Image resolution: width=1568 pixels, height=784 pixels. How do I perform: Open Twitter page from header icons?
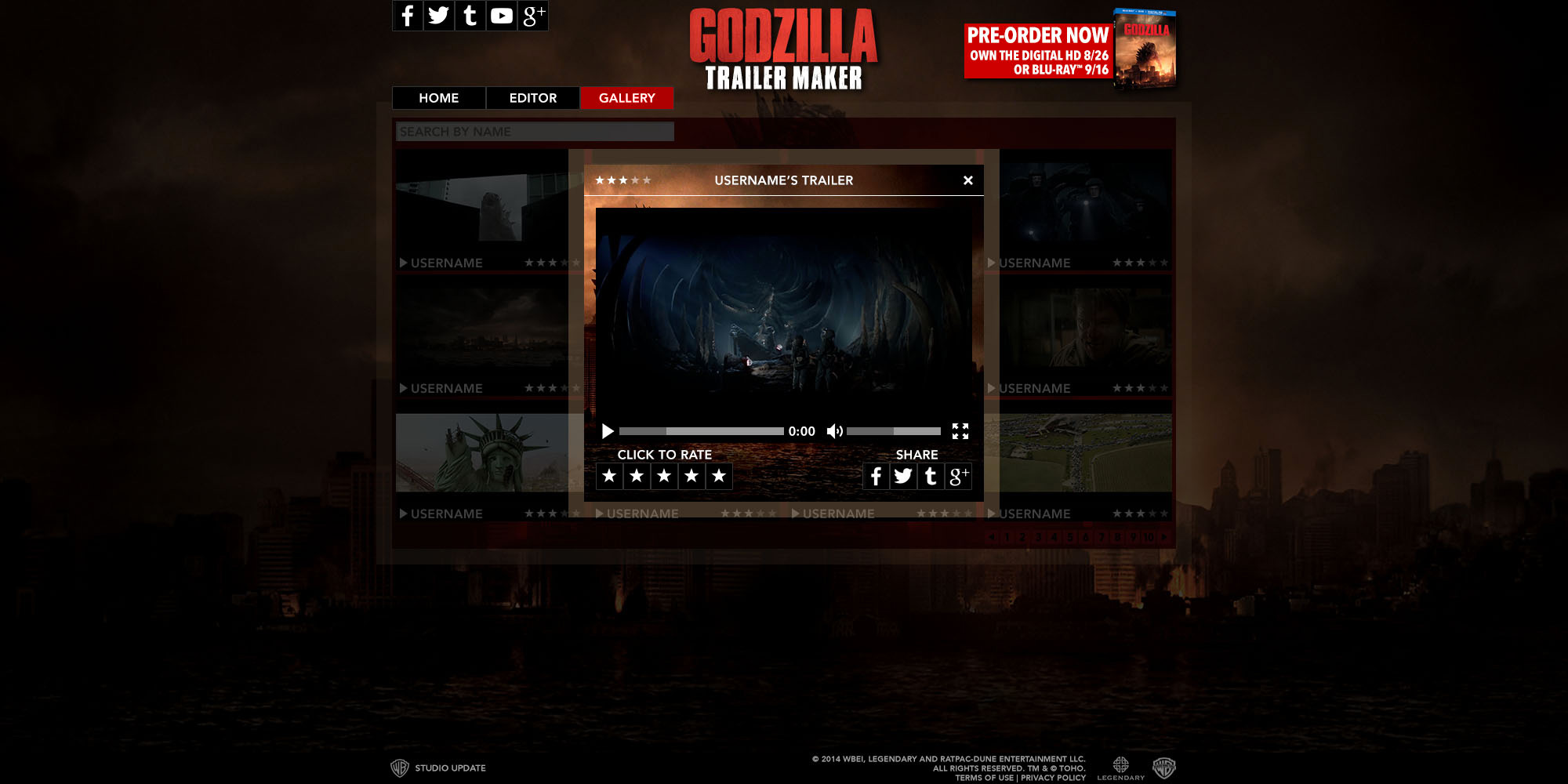point(438,16)
